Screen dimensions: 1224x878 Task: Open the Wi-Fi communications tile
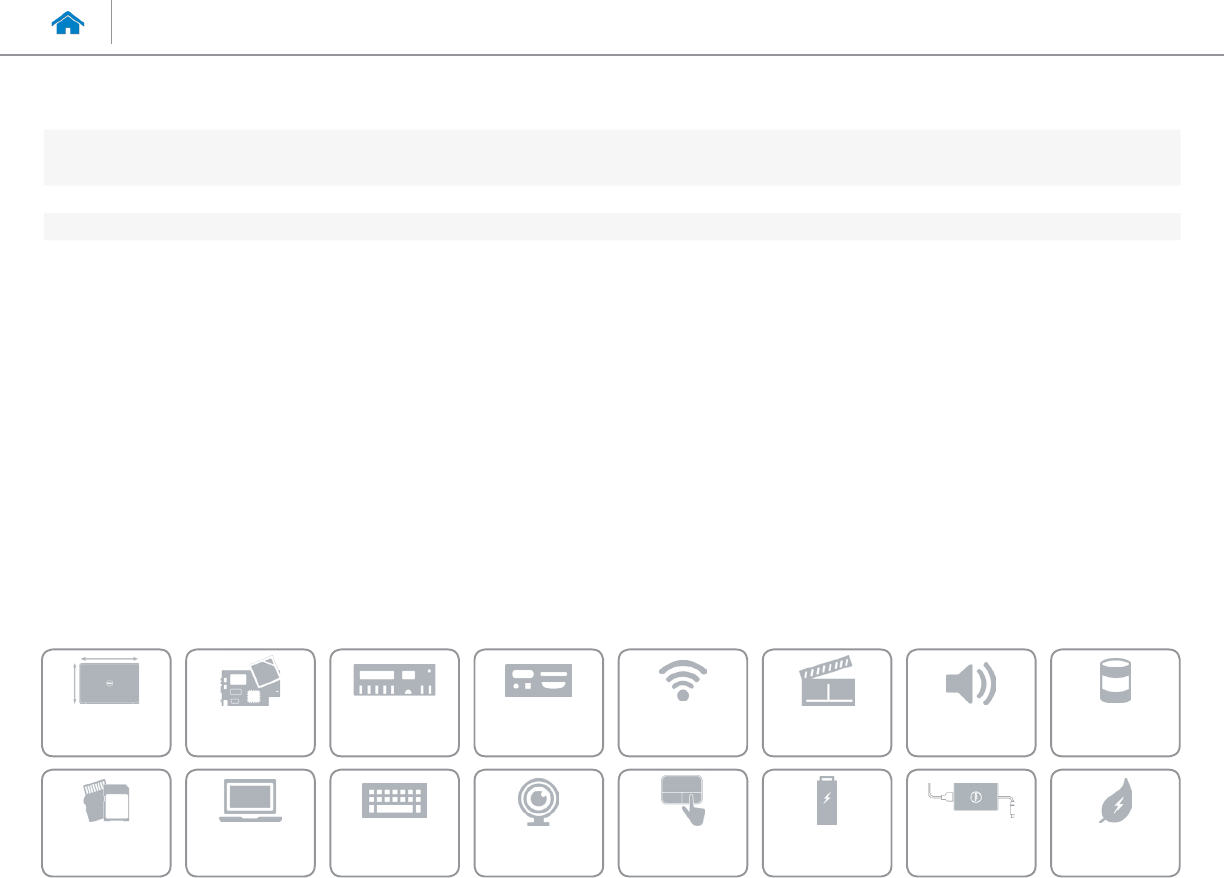click(682, 702)
